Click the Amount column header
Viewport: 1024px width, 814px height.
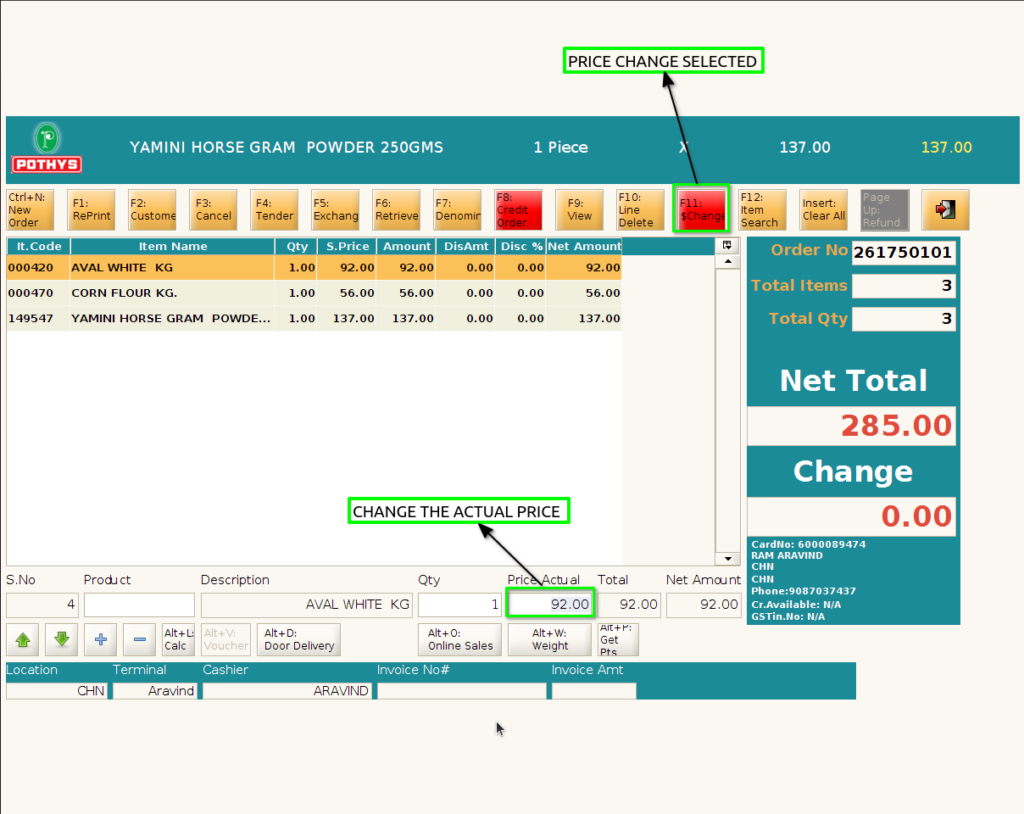click(x=407, y=246)
